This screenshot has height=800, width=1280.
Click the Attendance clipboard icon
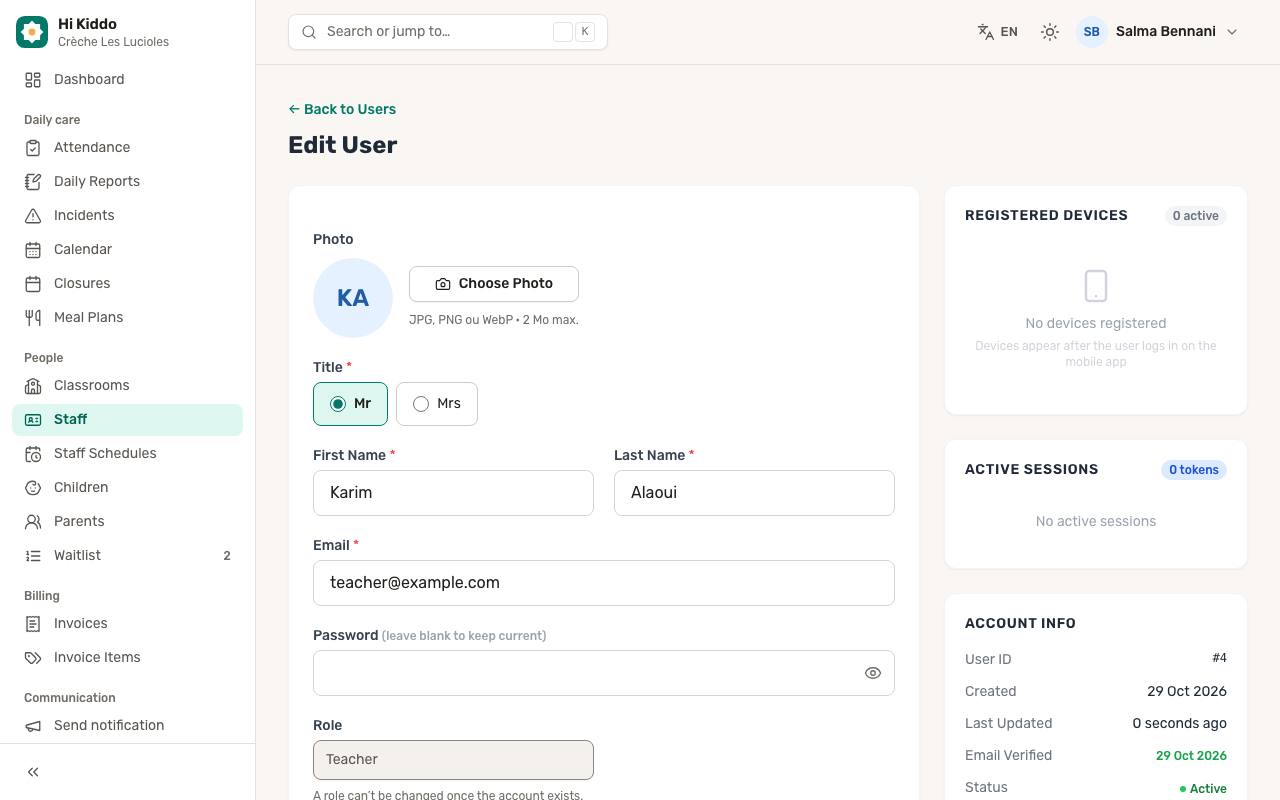[33, 148]
